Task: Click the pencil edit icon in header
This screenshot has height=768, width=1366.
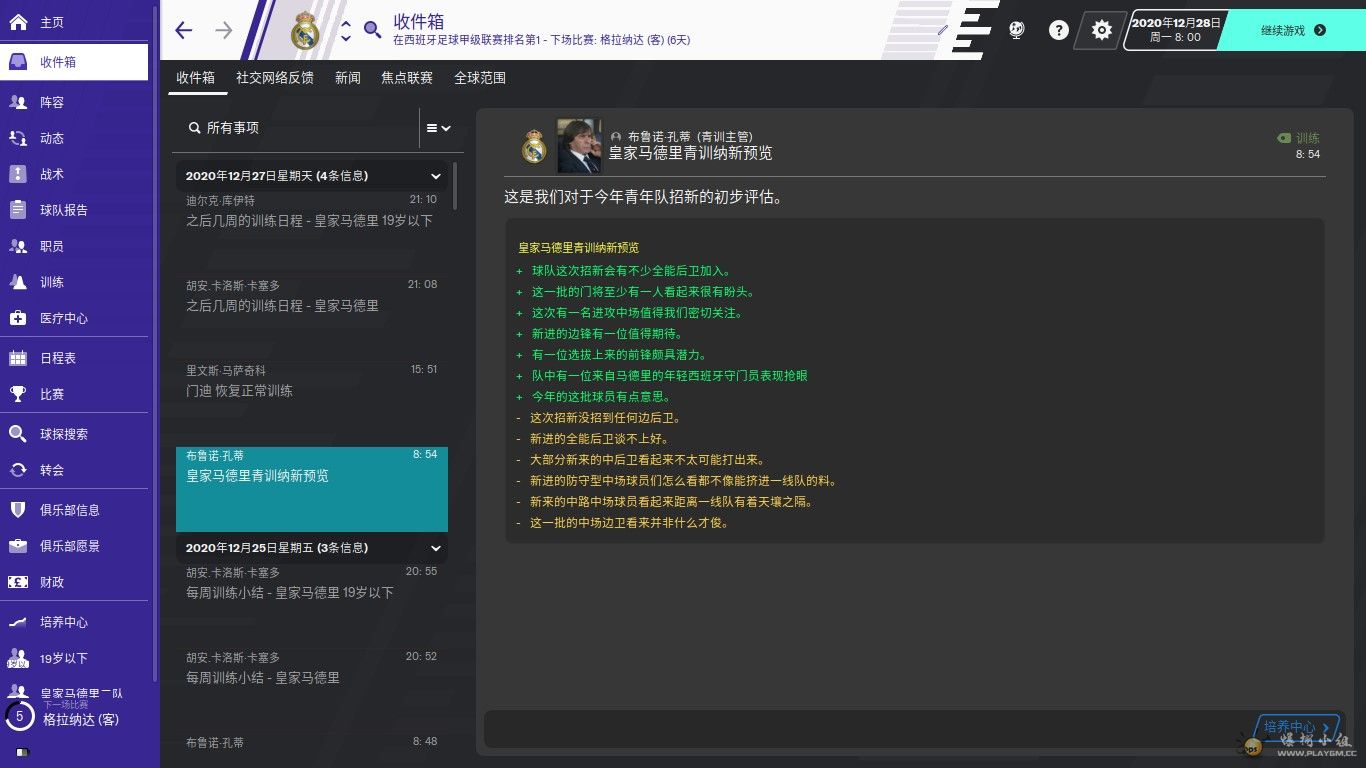Action: [x=942, y=30]
